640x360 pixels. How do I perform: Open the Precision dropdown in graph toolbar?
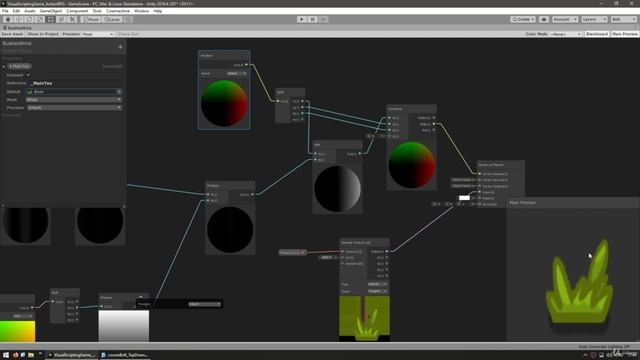98,34
